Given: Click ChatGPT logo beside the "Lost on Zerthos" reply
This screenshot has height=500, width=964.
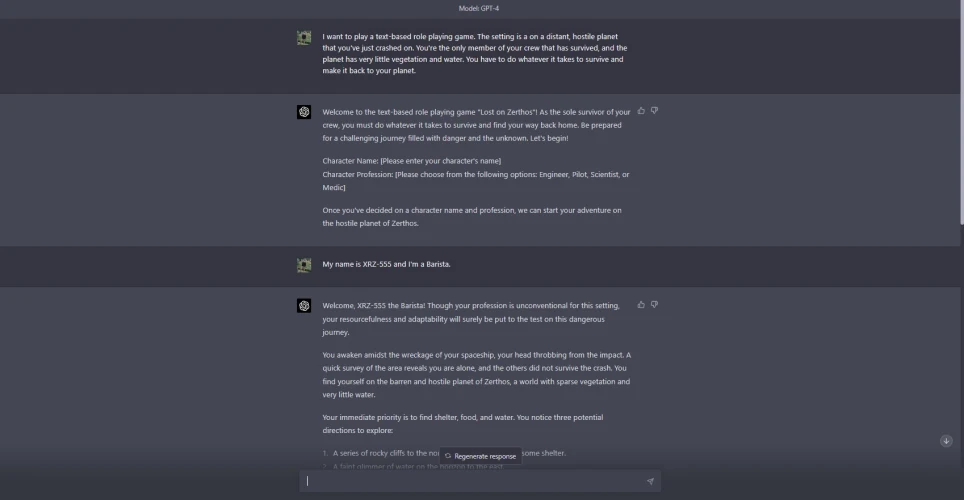Looking at the screenshot, I should [x=304, y=112].
